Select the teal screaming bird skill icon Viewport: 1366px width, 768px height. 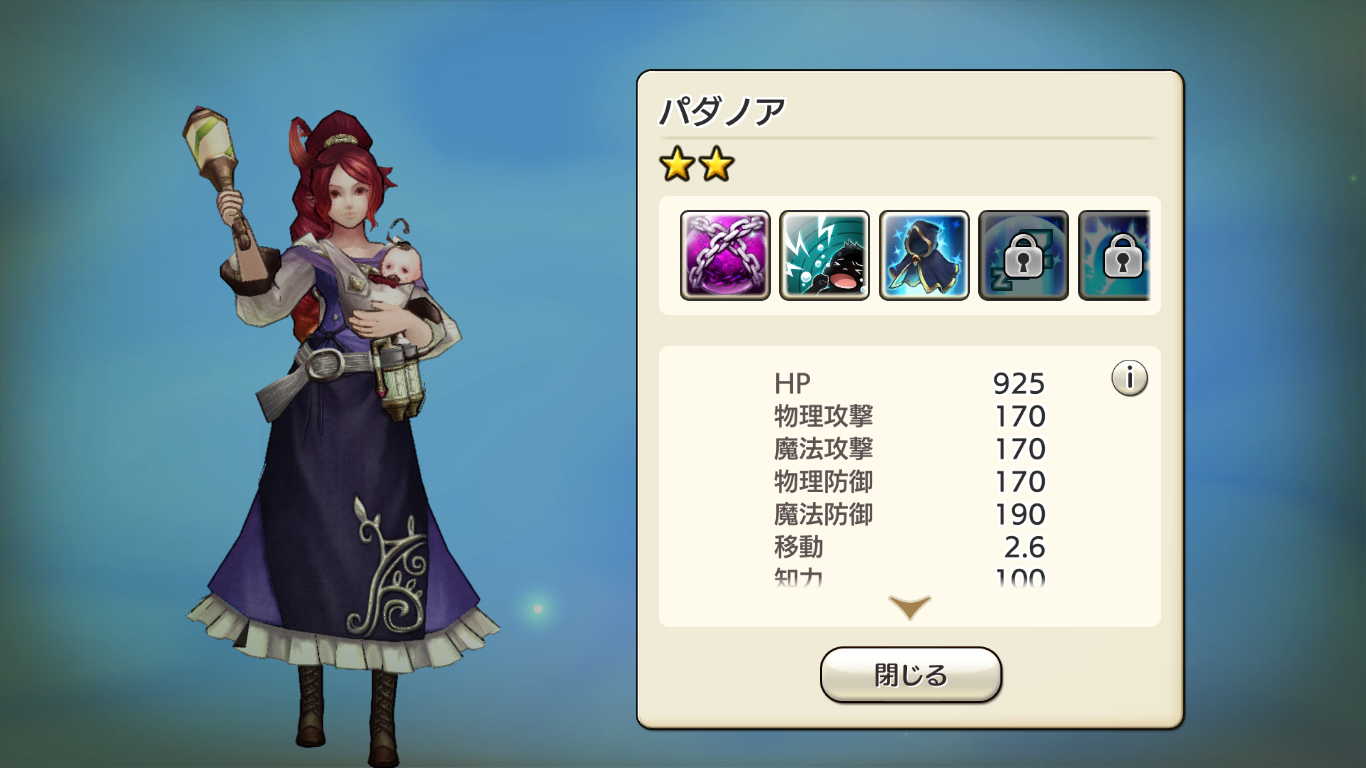tap(825, 255)
